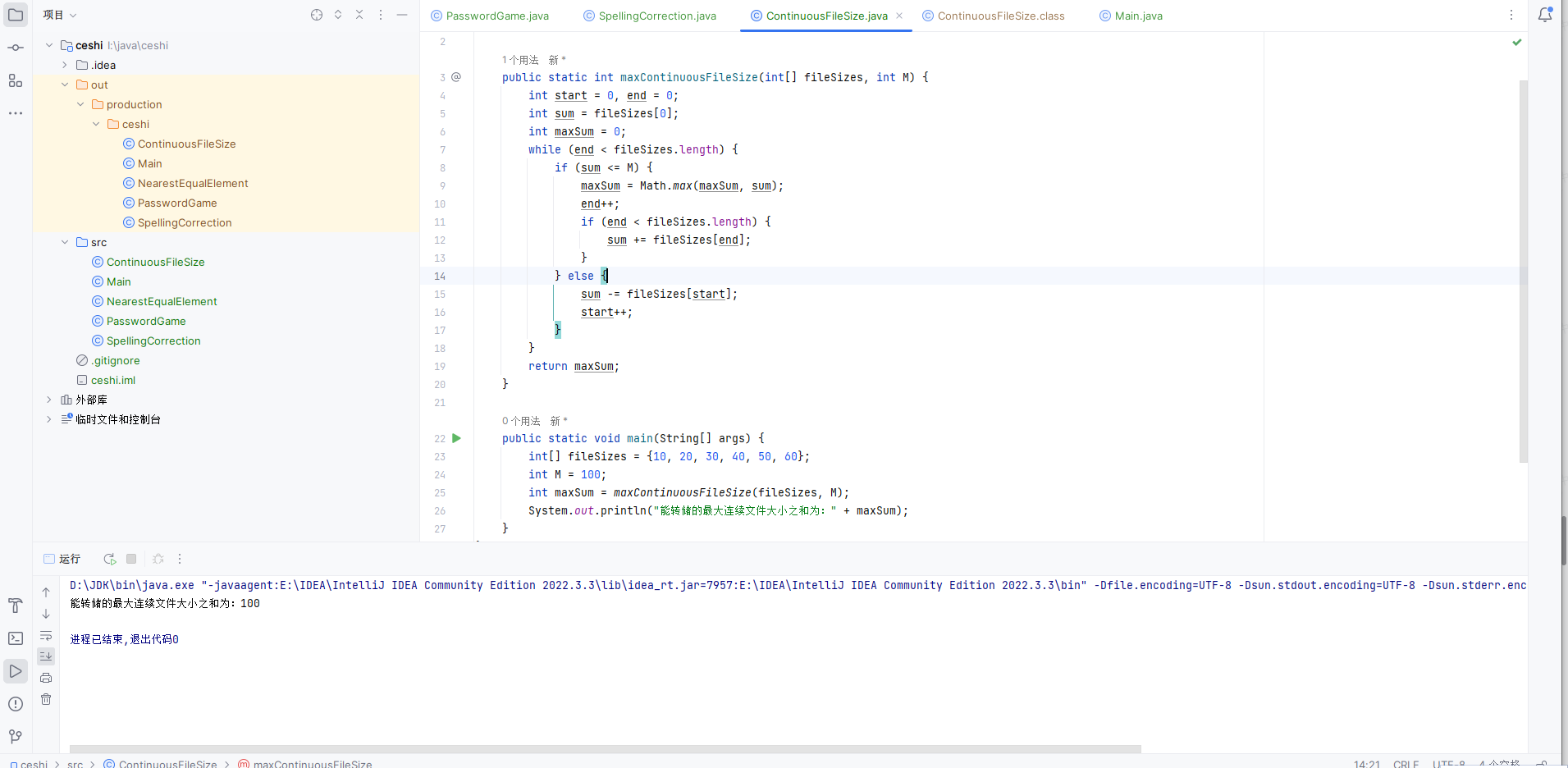Open the Structure tool window icon

click(16, 80)
